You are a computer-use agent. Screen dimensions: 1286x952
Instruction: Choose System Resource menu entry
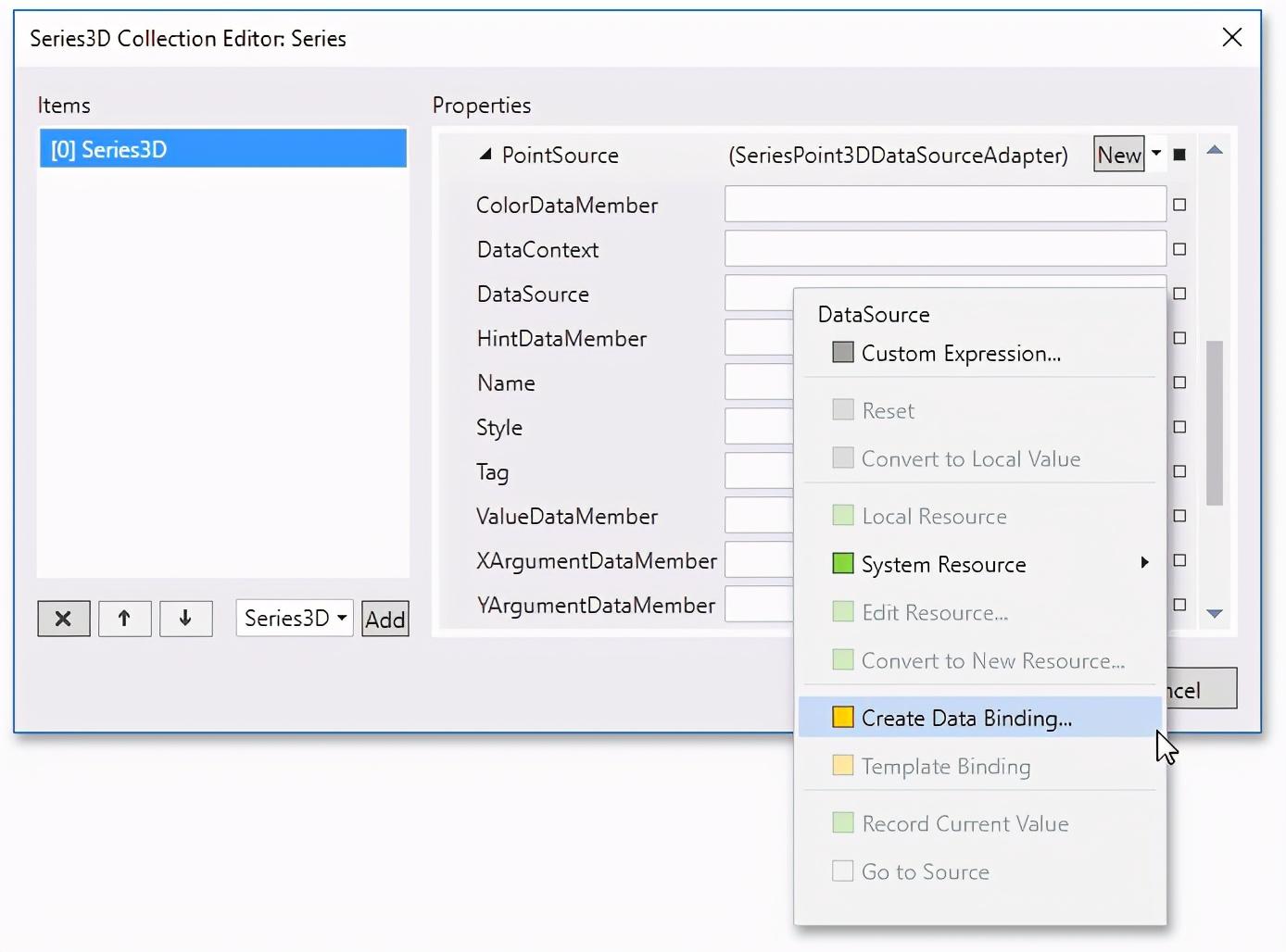tap(979, 564)
